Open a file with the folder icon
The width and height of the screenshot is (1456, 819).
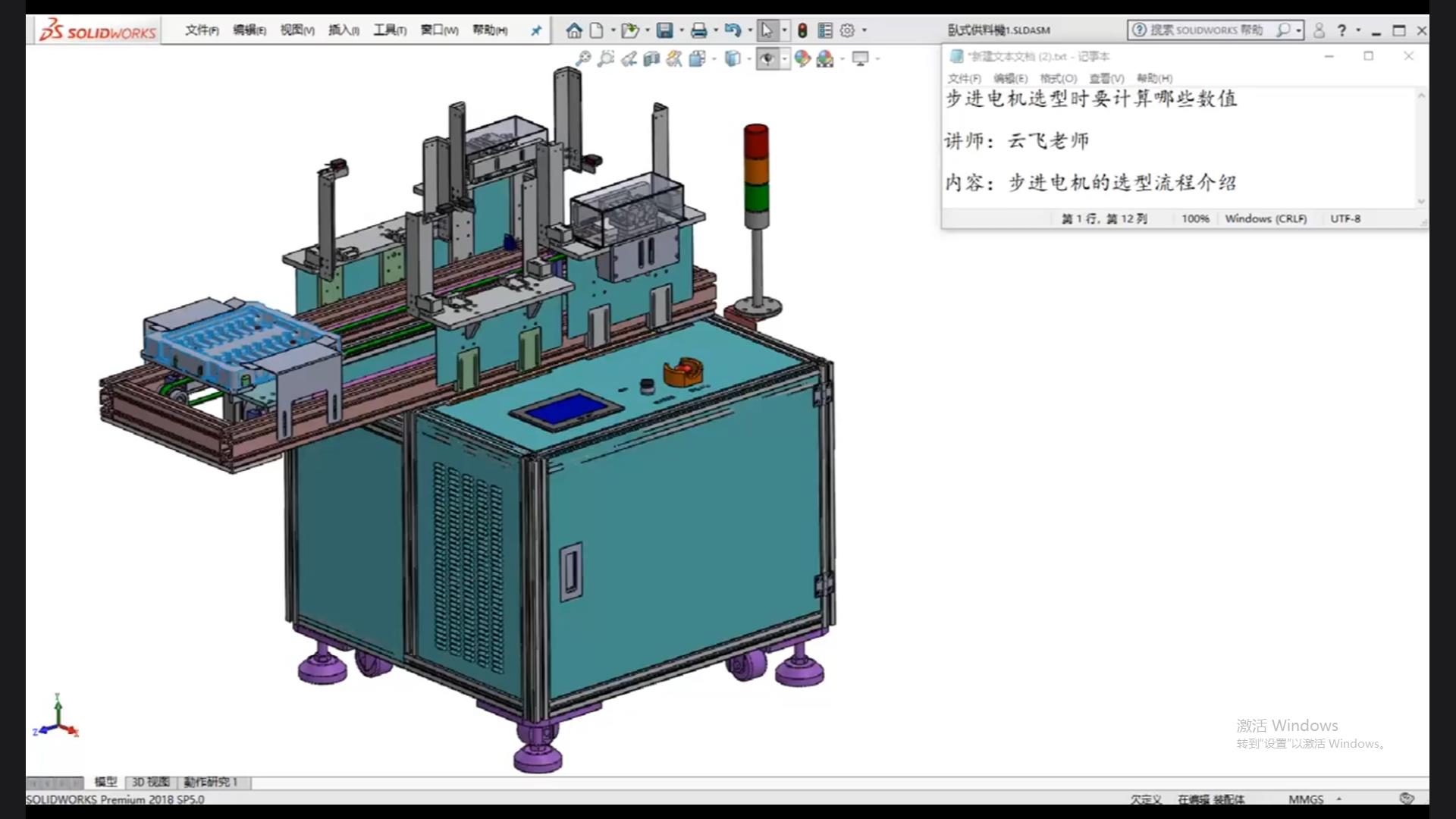click(x=629, y=30)
